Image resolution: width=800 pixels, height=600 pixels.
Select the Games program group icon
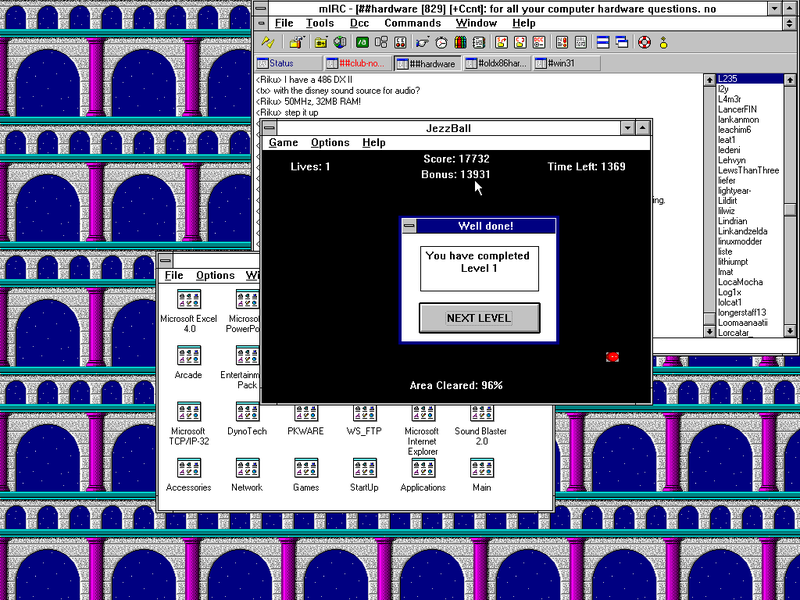(306, 468)
